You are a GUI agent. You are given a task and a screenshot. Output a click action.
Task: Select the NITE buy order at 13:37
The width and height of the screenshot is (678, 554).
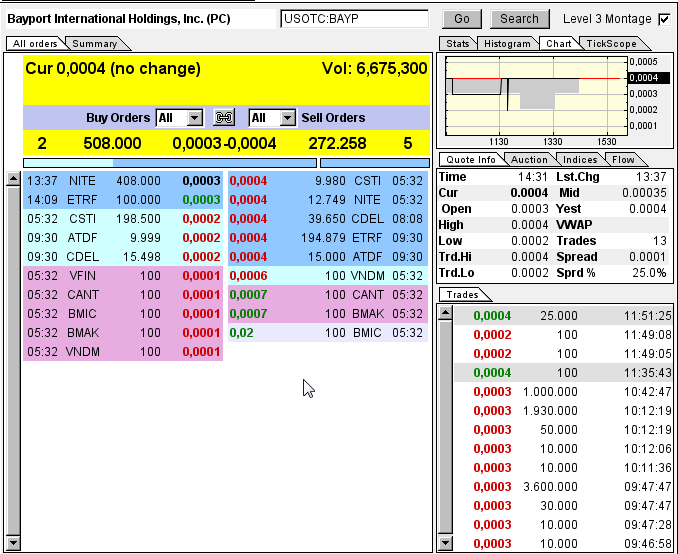click(x=123, y=181)
